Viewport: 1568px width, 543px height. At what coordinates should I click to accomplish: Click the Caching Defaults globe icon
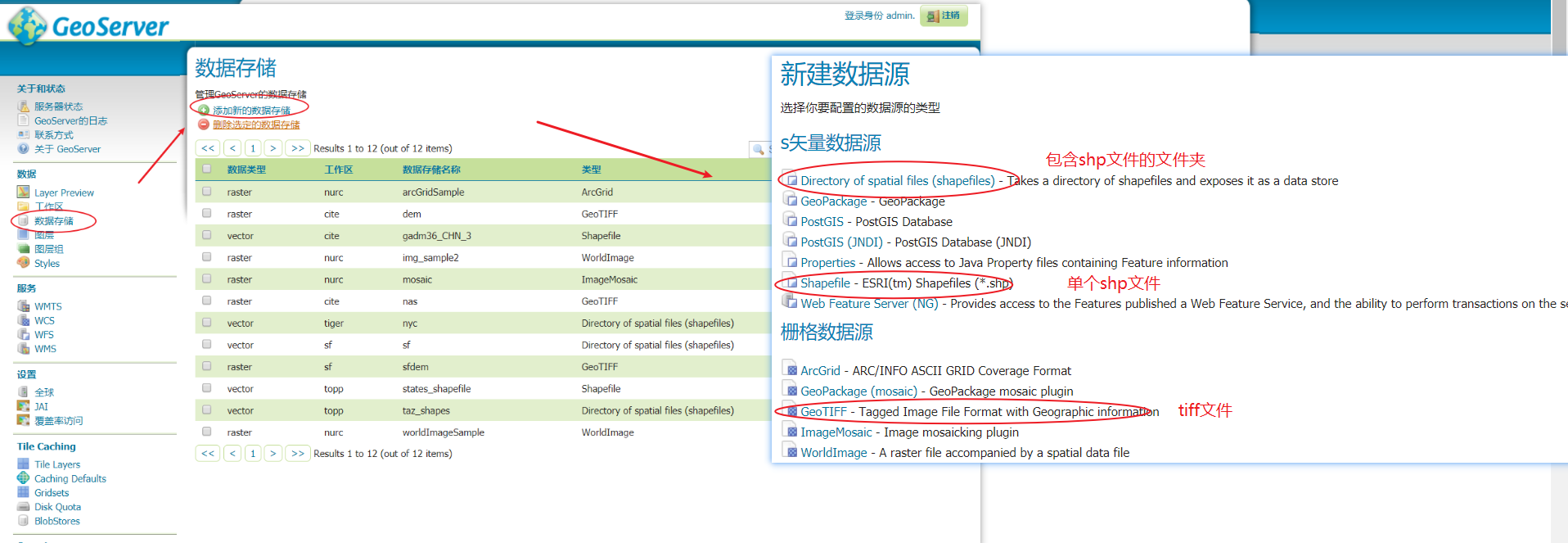23,478
